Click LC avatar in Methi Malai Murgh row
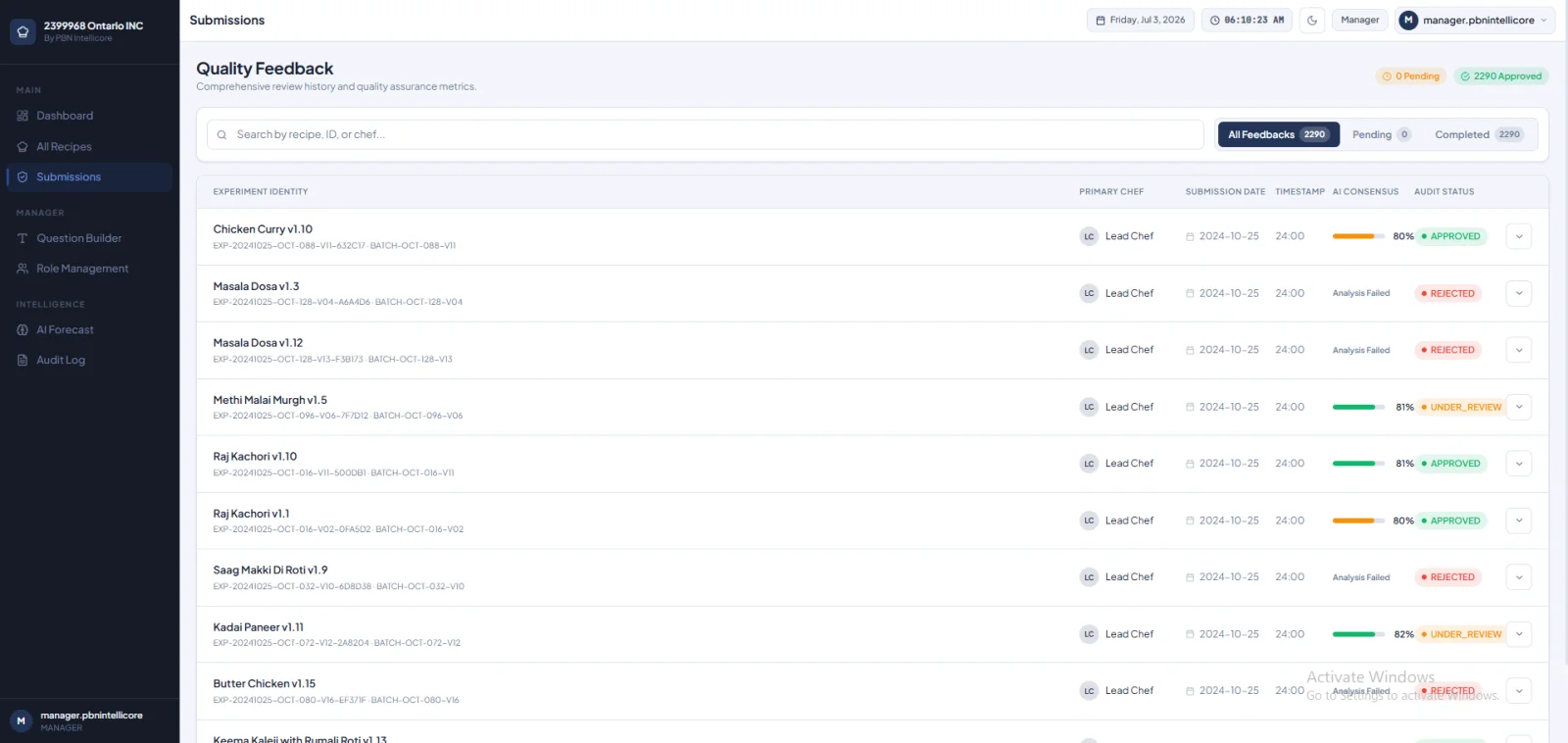Viewport: 1568px width, 743px height. 1089,407
